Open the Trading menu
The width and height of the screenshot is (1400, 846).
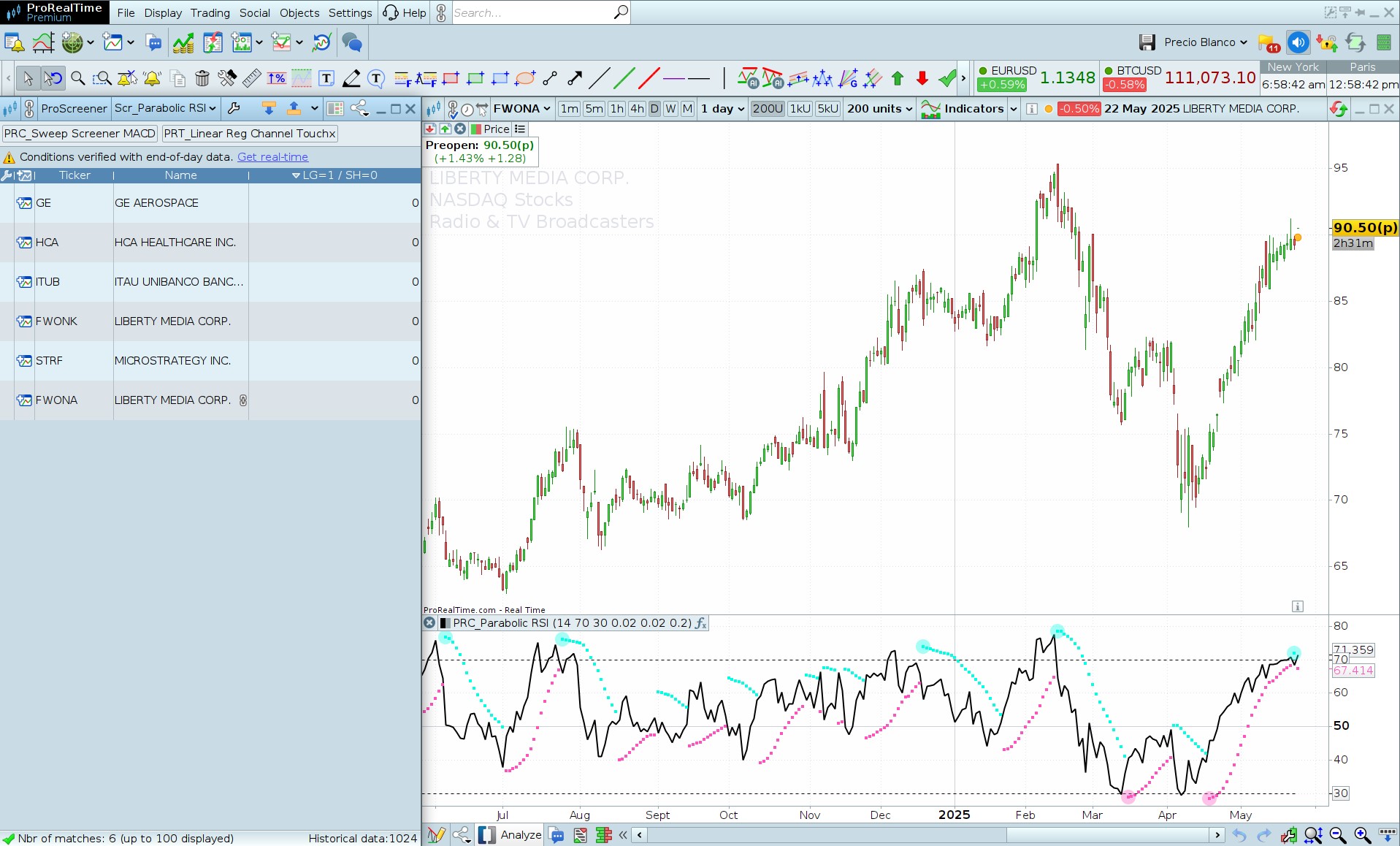tap(210, 12)
